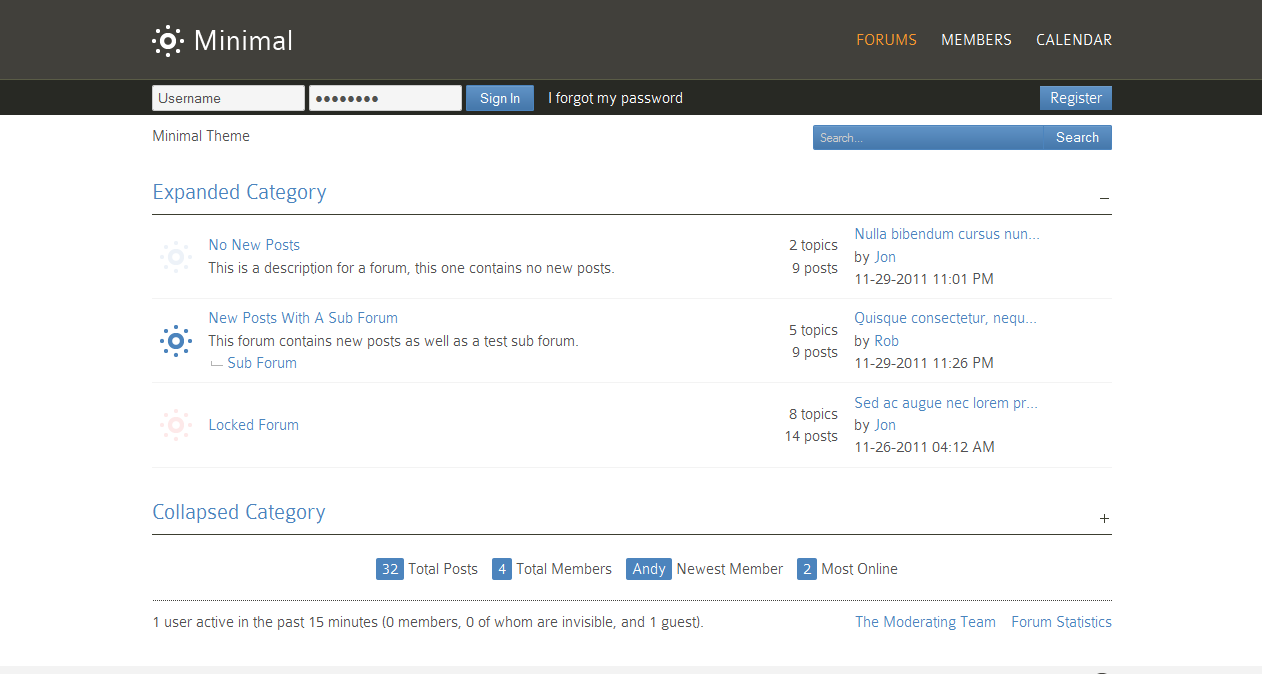The height and width of the screenshot is (674, 1262).
Task: Open the I forgot my password link
Action: pos(615,98)
